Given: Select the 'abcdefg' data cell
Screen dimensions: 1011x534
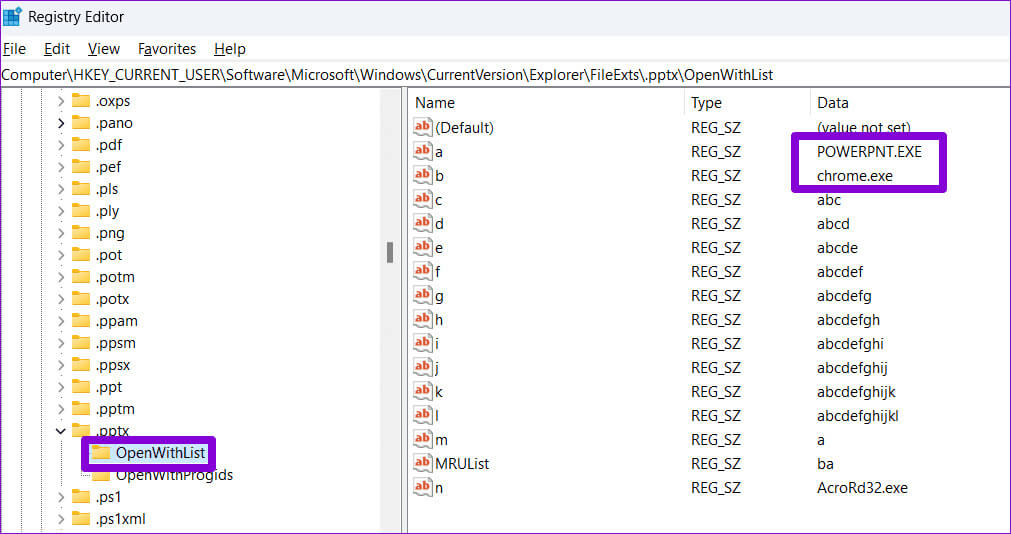Looking at the screenshot, I should (x=844, y=296).
